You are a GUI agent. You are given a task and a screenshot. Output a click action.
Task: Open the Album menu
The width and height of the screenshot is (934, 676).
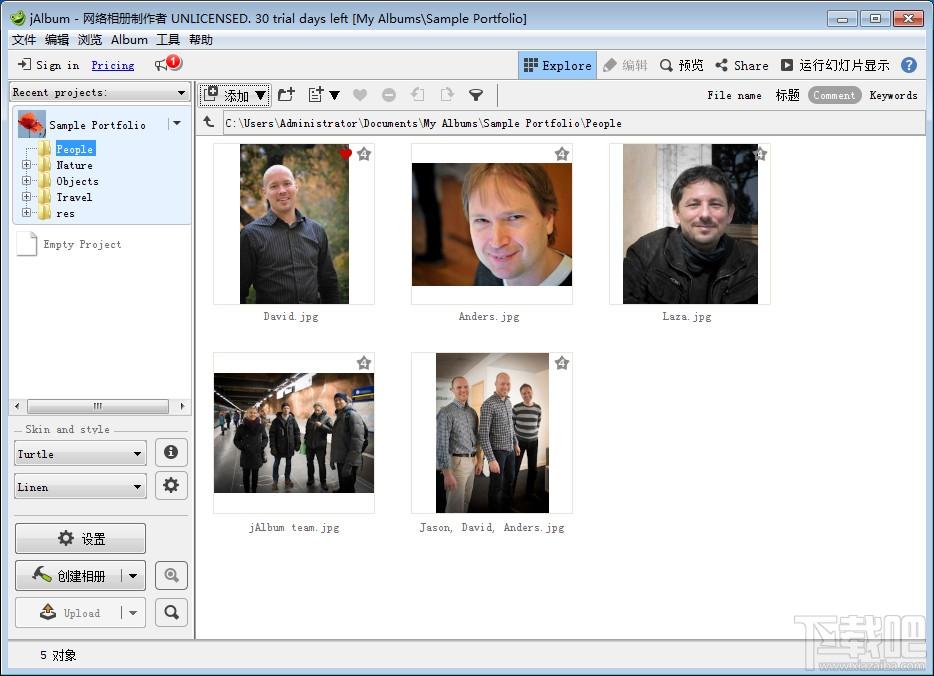pyautogui.click(x=129, y=40)
